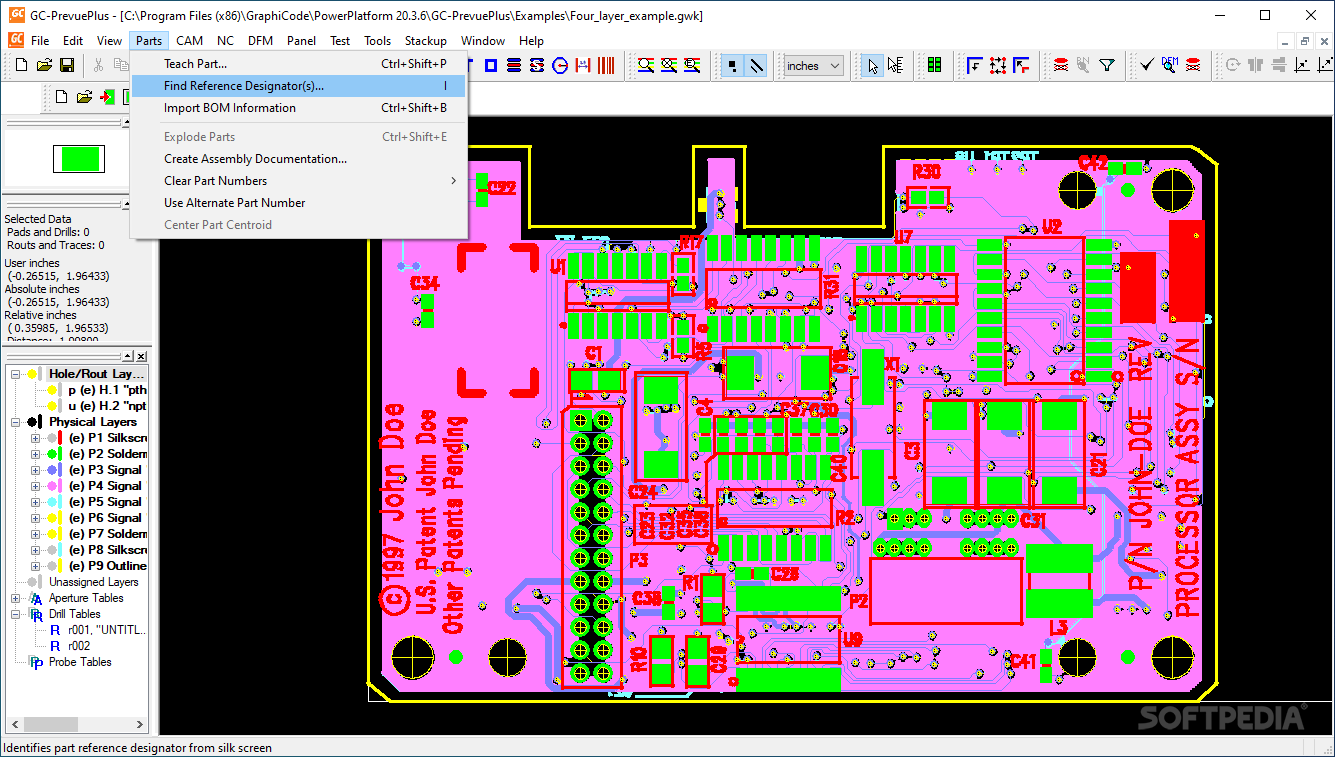Click the red barcode stripes toolbar icon
Viewport: 1335px width, 757px height.
(606, 66)
